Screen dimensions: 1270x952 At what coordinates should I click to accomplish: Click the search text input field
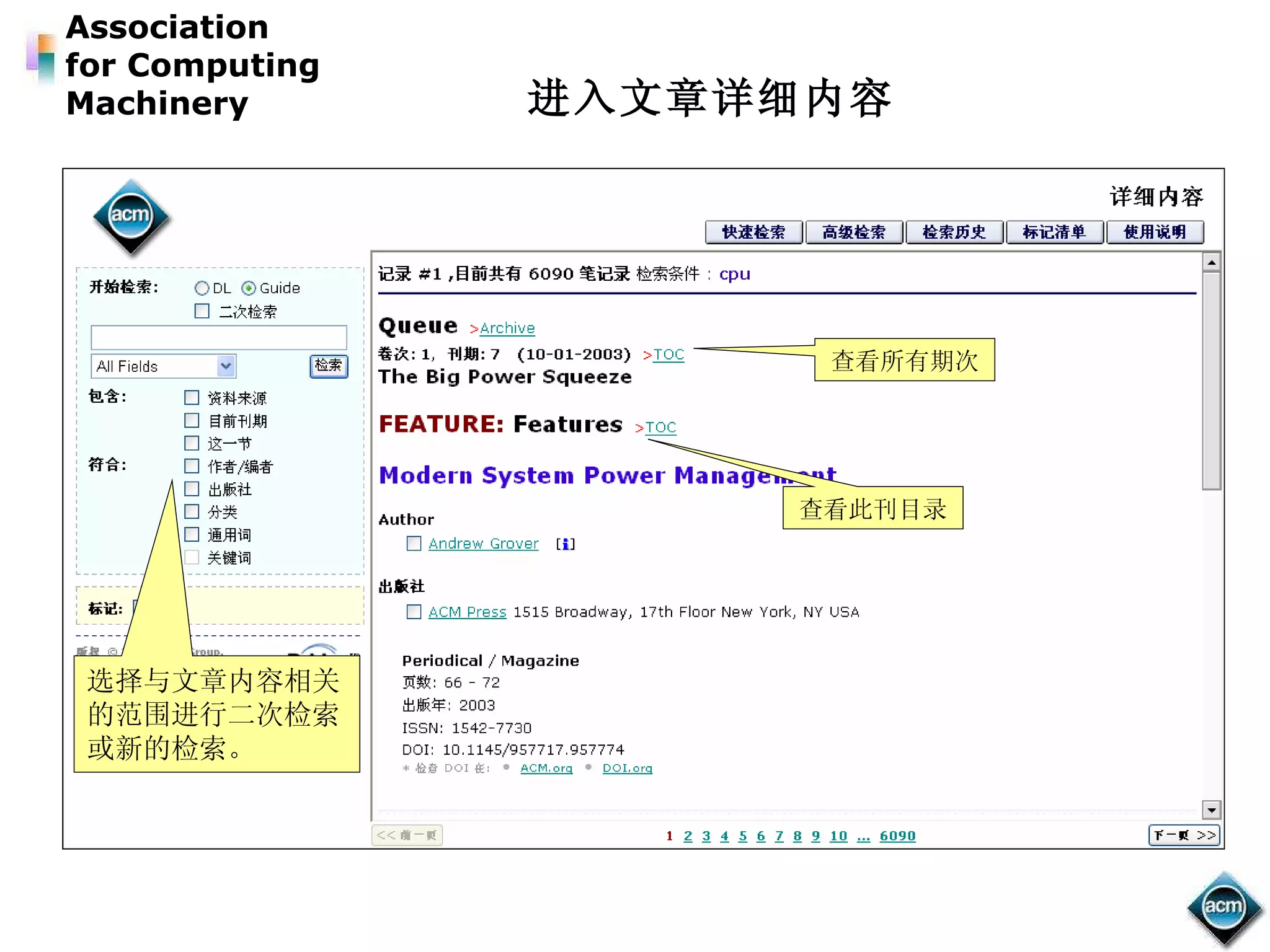(218, 338)
